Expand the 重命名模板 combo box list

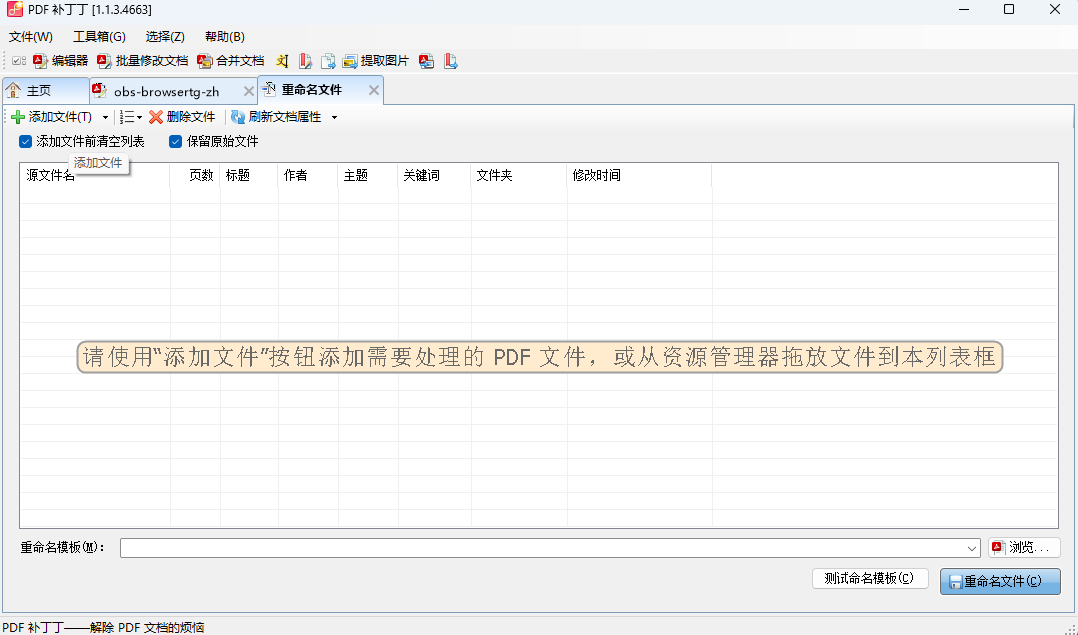point(973,548)
